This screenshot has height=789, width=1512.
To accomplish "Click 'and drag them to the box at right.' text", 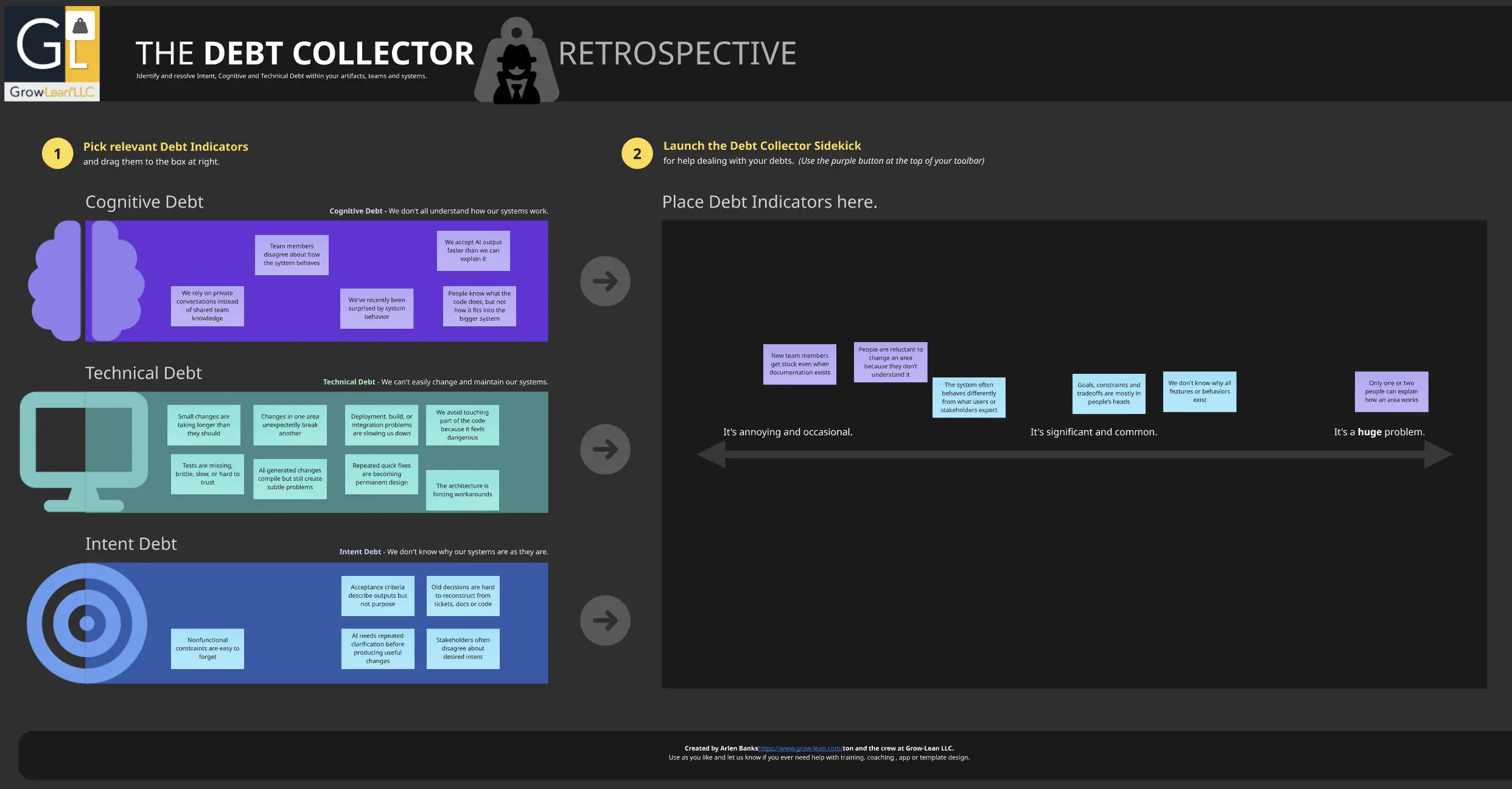I will pos(152,162).
